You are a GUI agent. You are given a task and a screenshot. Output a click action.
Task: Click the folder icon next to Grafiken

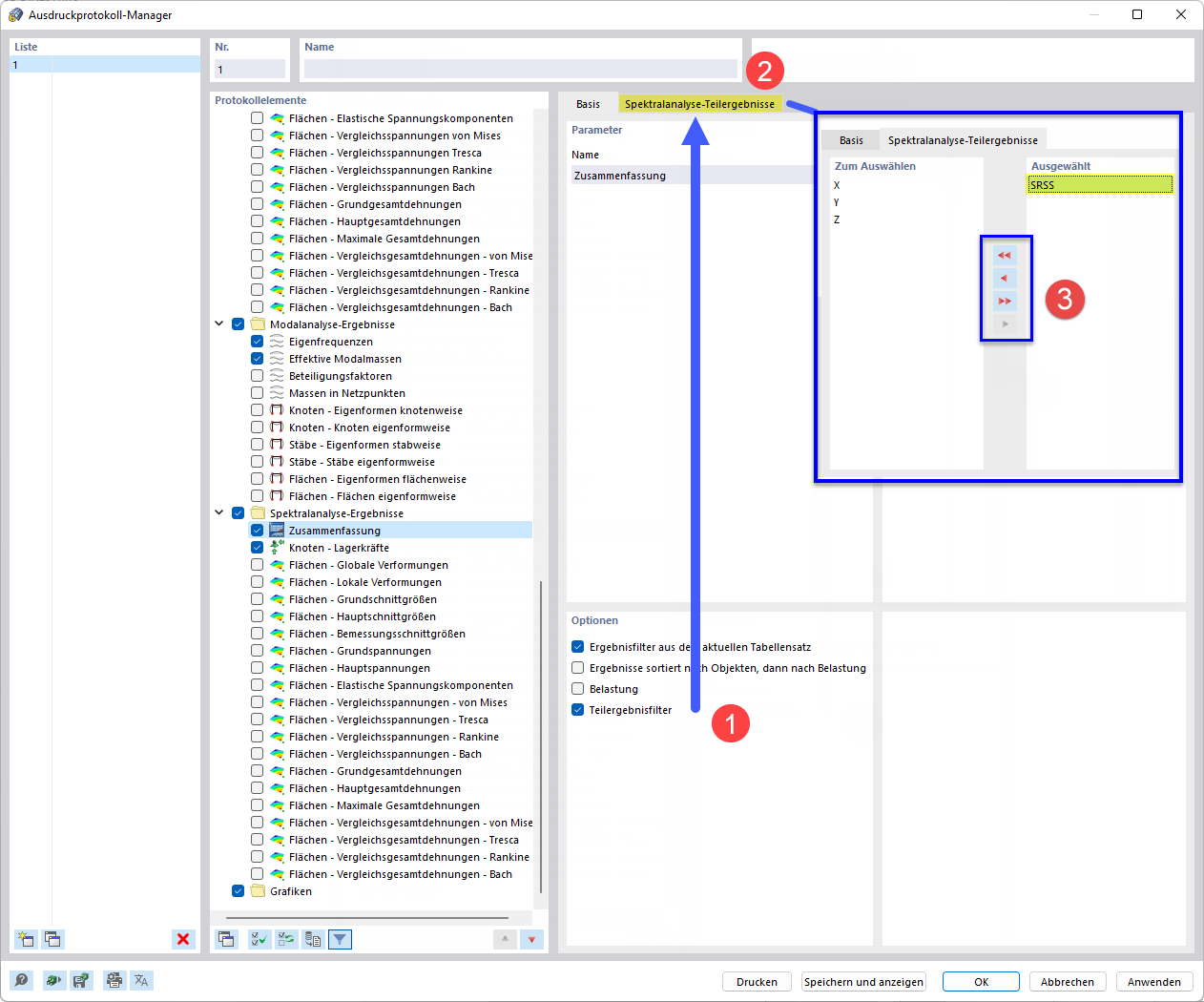(x=258, y=891)
